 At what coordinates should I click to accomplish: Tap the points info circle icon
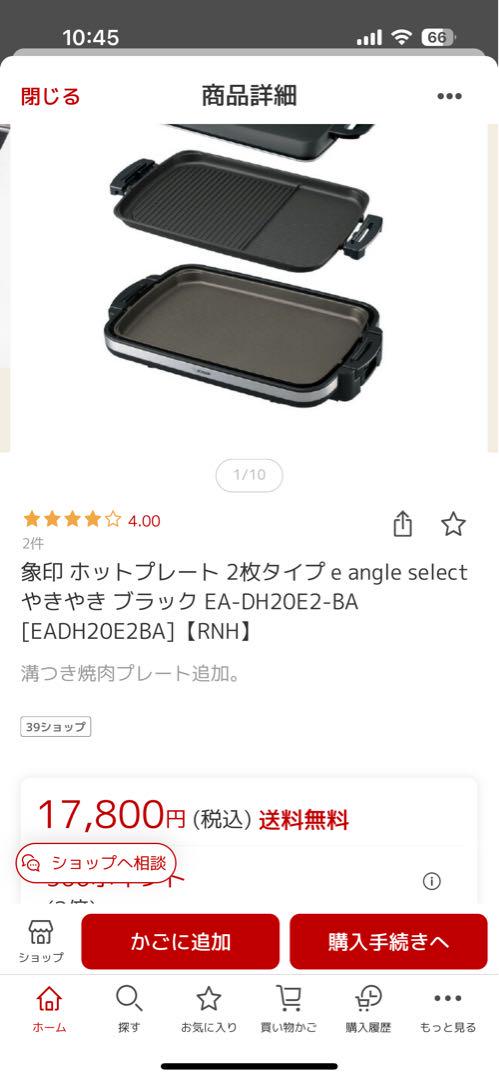431,881
